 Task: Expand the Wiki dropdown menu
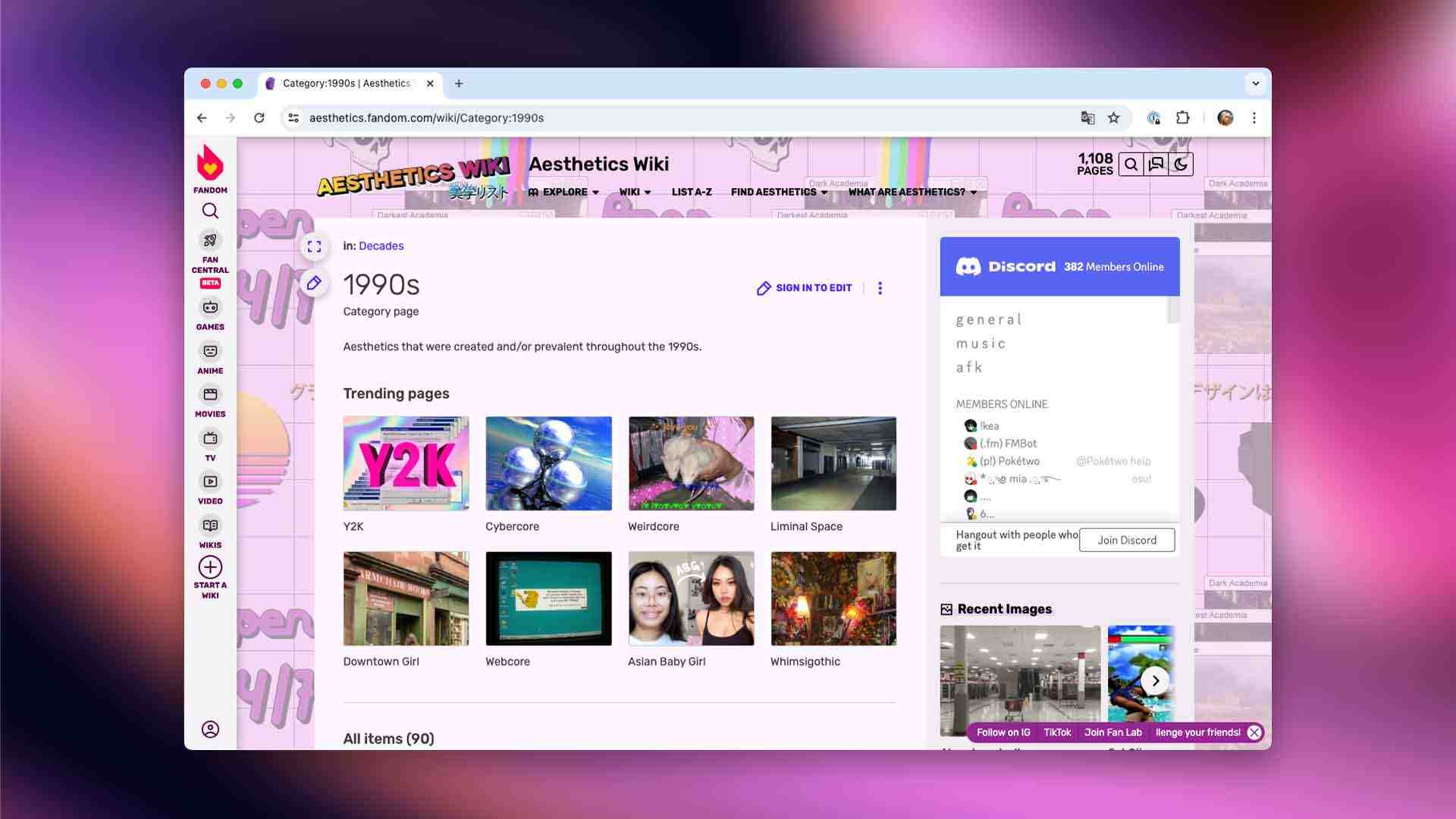pos(635,192)
